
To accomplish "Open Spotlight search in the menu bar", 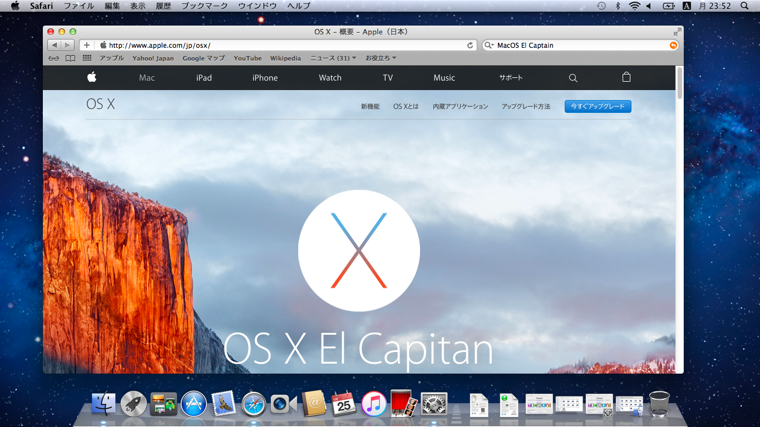I will click(x=744, y=6).
